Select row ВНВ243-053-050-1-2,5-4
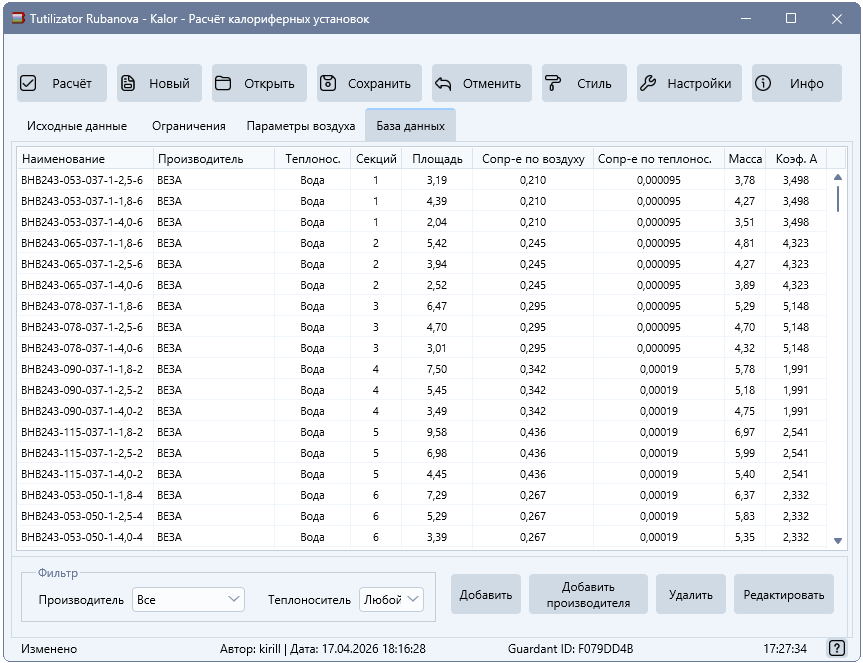The height and width of the screenshot is (663, 863). (x=422, y=516)
